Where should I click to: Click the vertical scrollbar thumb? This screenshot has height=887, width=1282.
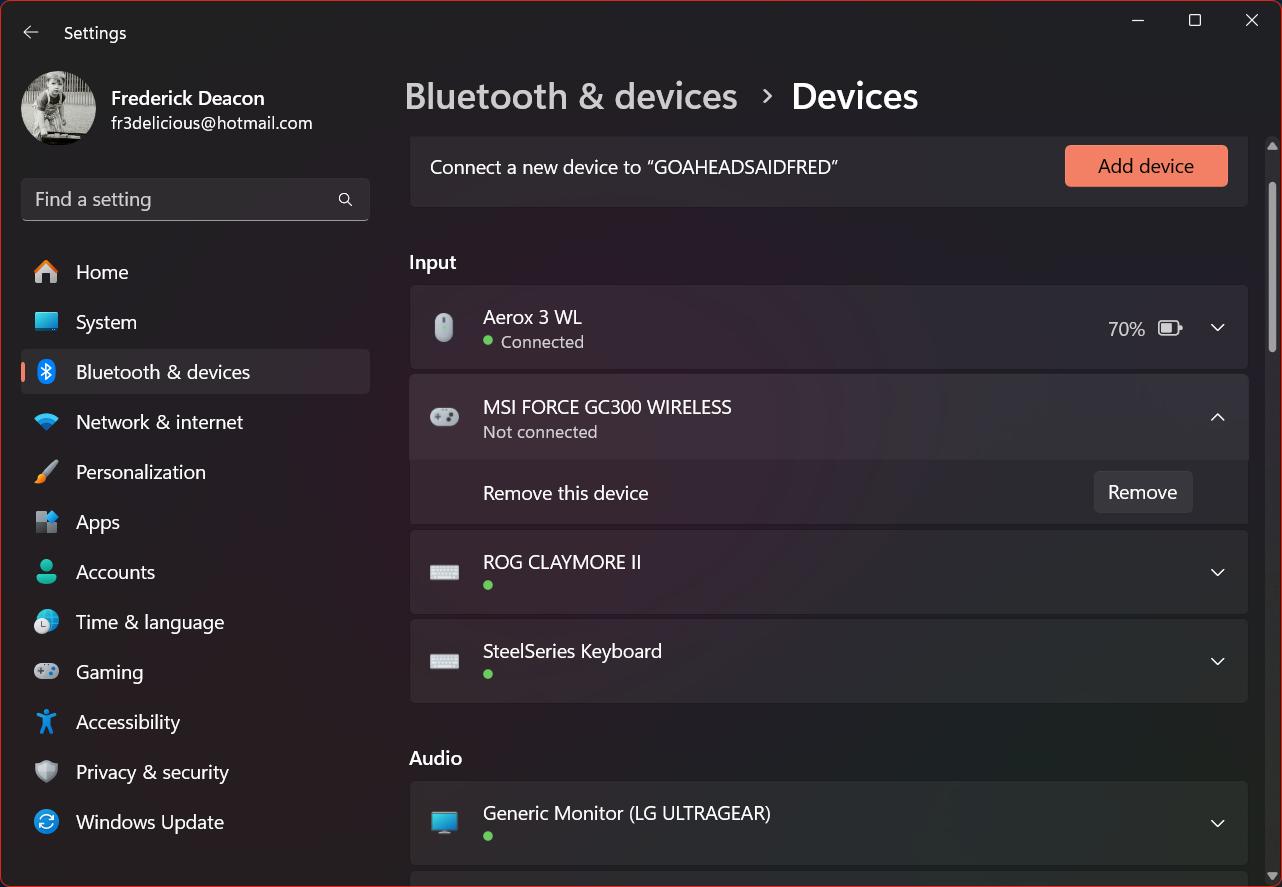1272,265
